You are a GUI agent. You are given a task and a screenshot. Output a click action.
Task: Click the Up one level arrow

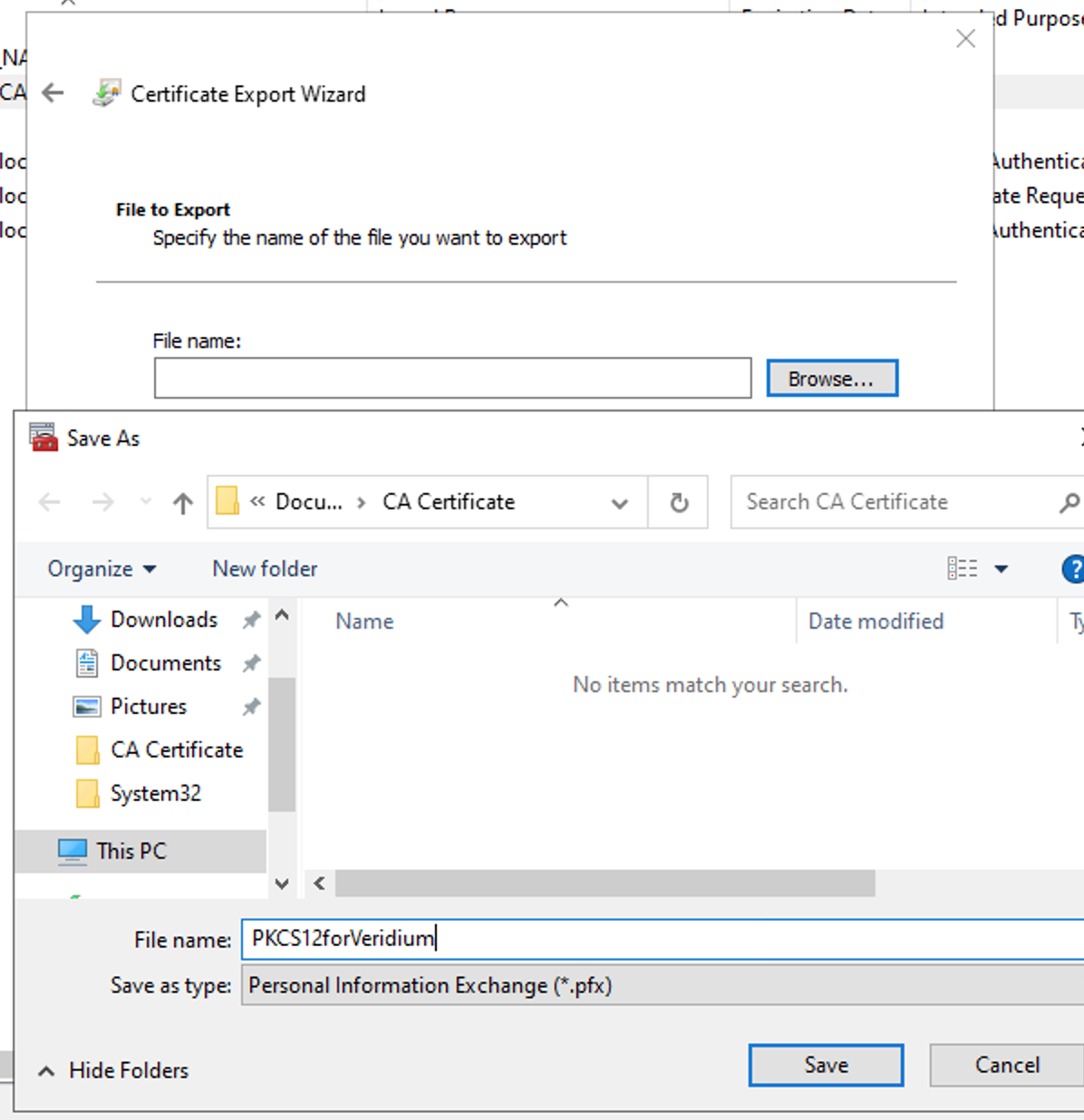click(x=183, y=503)
